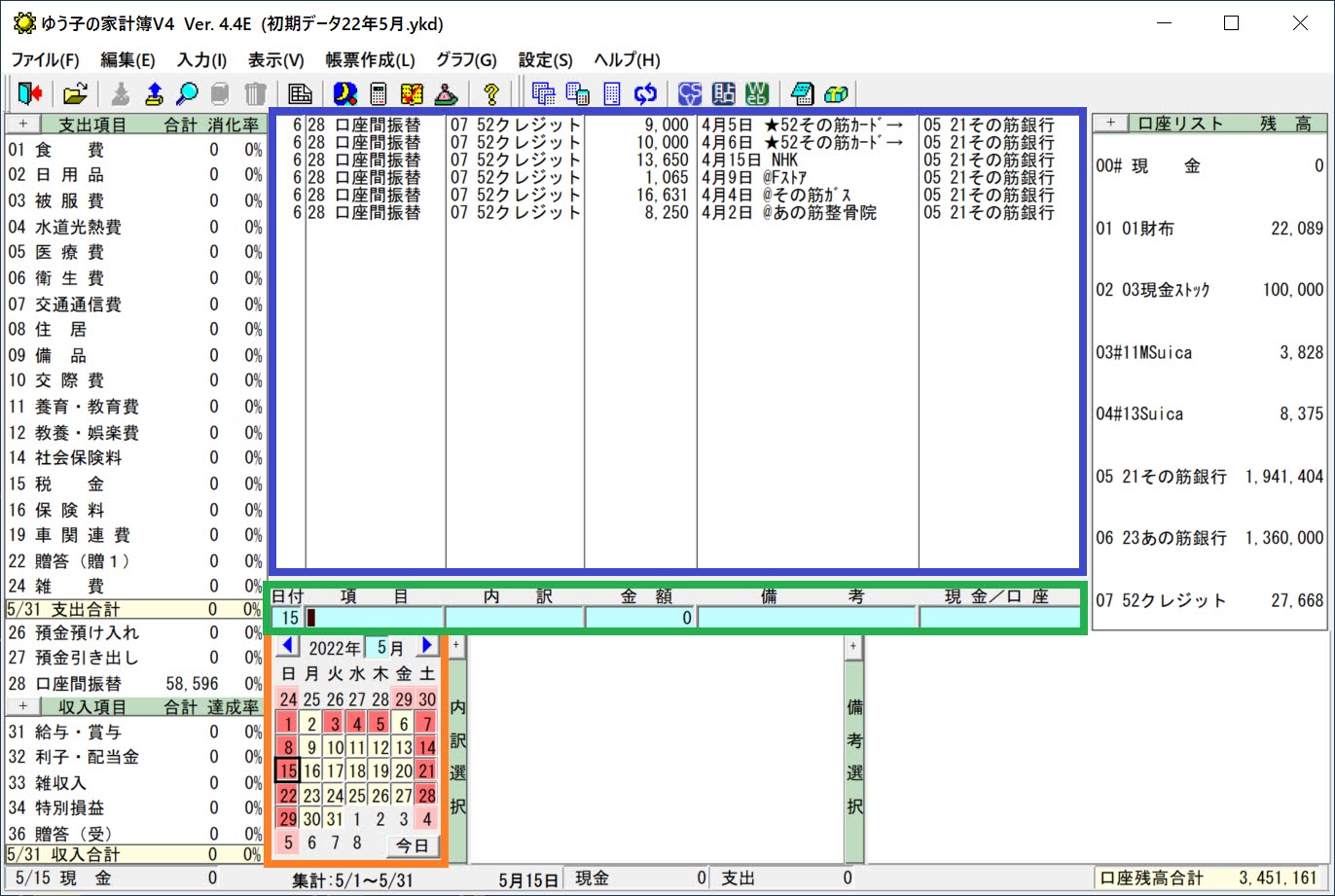This screenshot has height=896, width=1335.
Task: Select day 10 in the calendar
Action: click(x=335, y=747)
